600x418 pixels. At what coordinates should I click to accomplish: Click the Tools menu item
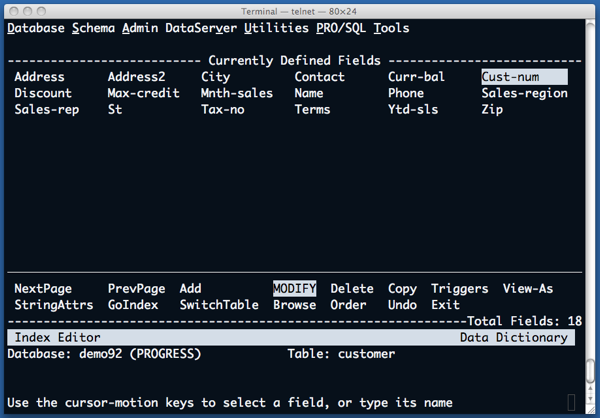[x=391, y=28]
